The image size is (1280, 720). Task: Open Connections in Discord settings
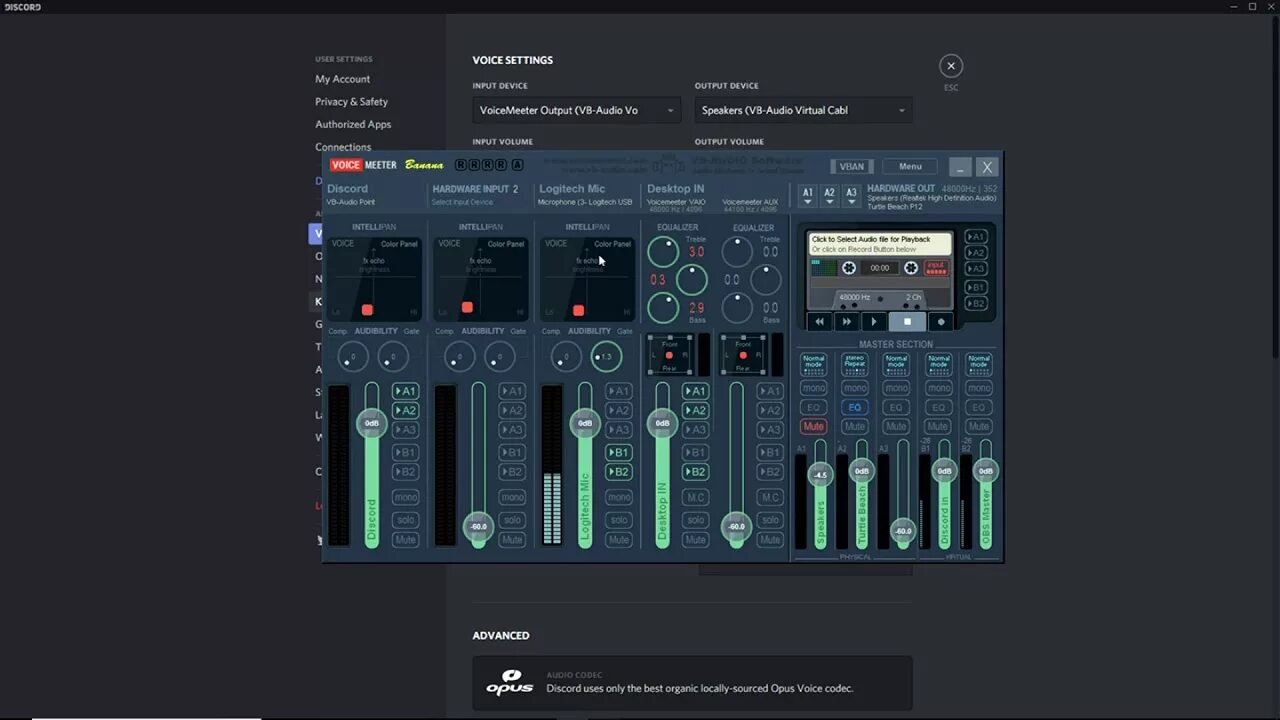point(343,147)
